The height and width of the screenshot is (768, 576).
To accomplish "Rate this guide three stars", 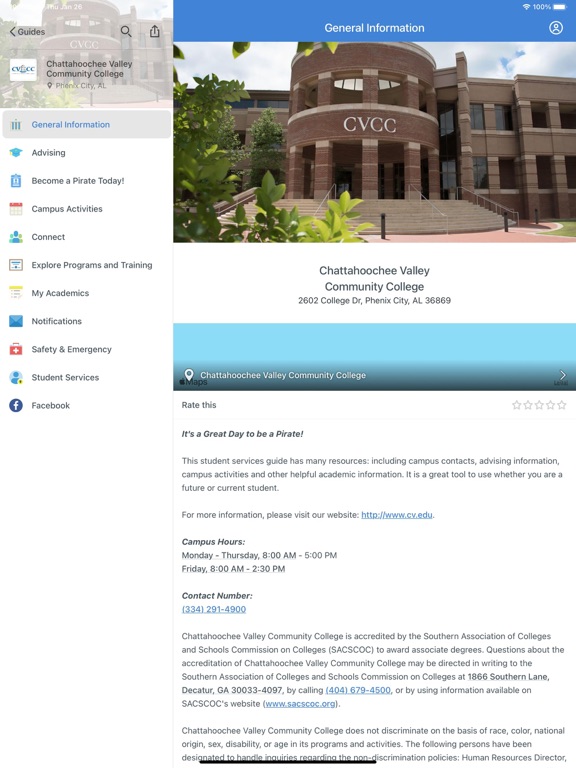I will coord(539,405).
